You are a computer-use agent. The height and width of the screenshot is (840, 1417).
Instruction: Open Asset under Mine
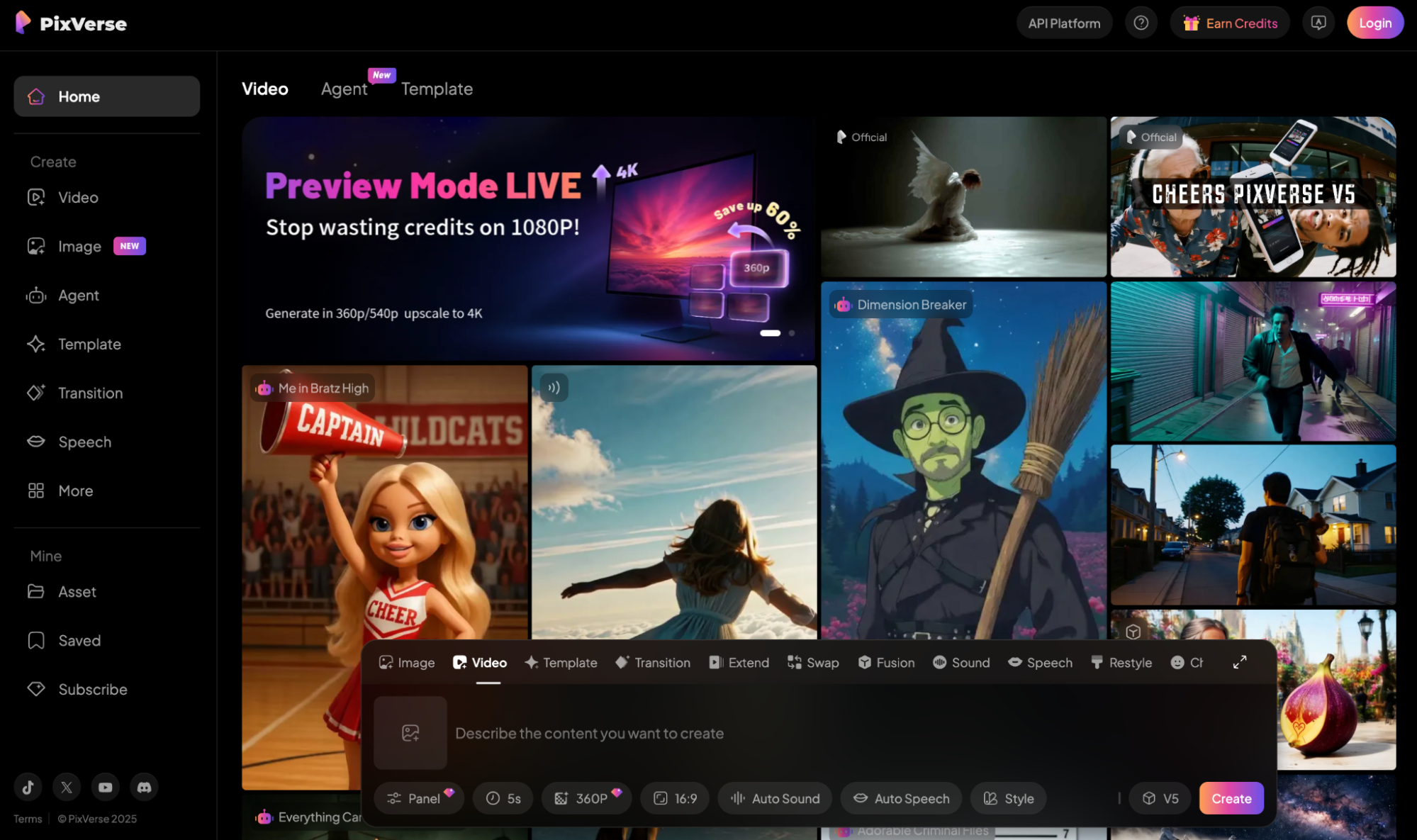[x=107, y=591]
